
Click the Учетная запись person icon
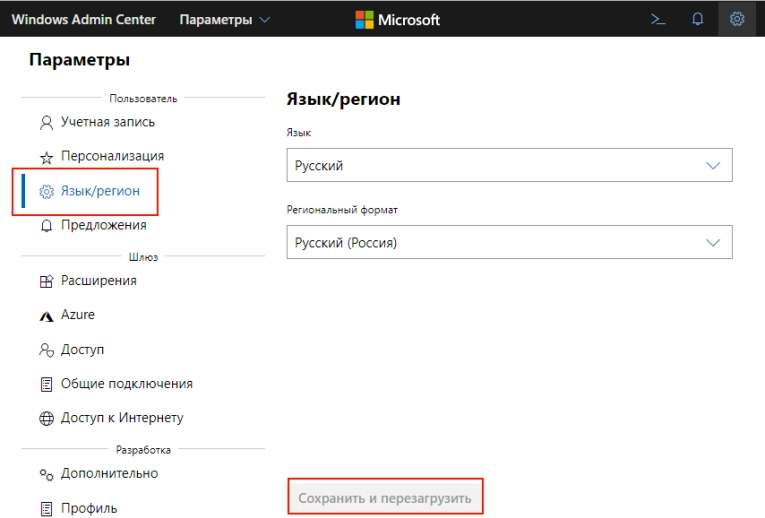[x=46, y=122]
